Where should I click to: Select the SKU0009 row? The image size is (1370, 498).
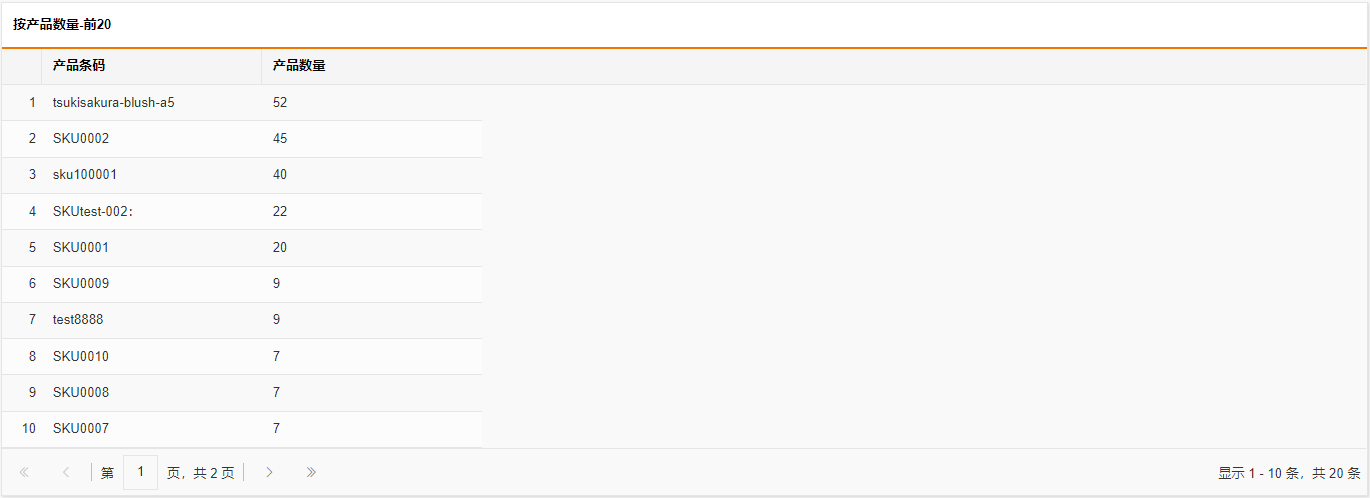pyautogui.click(x=242, y=284)
